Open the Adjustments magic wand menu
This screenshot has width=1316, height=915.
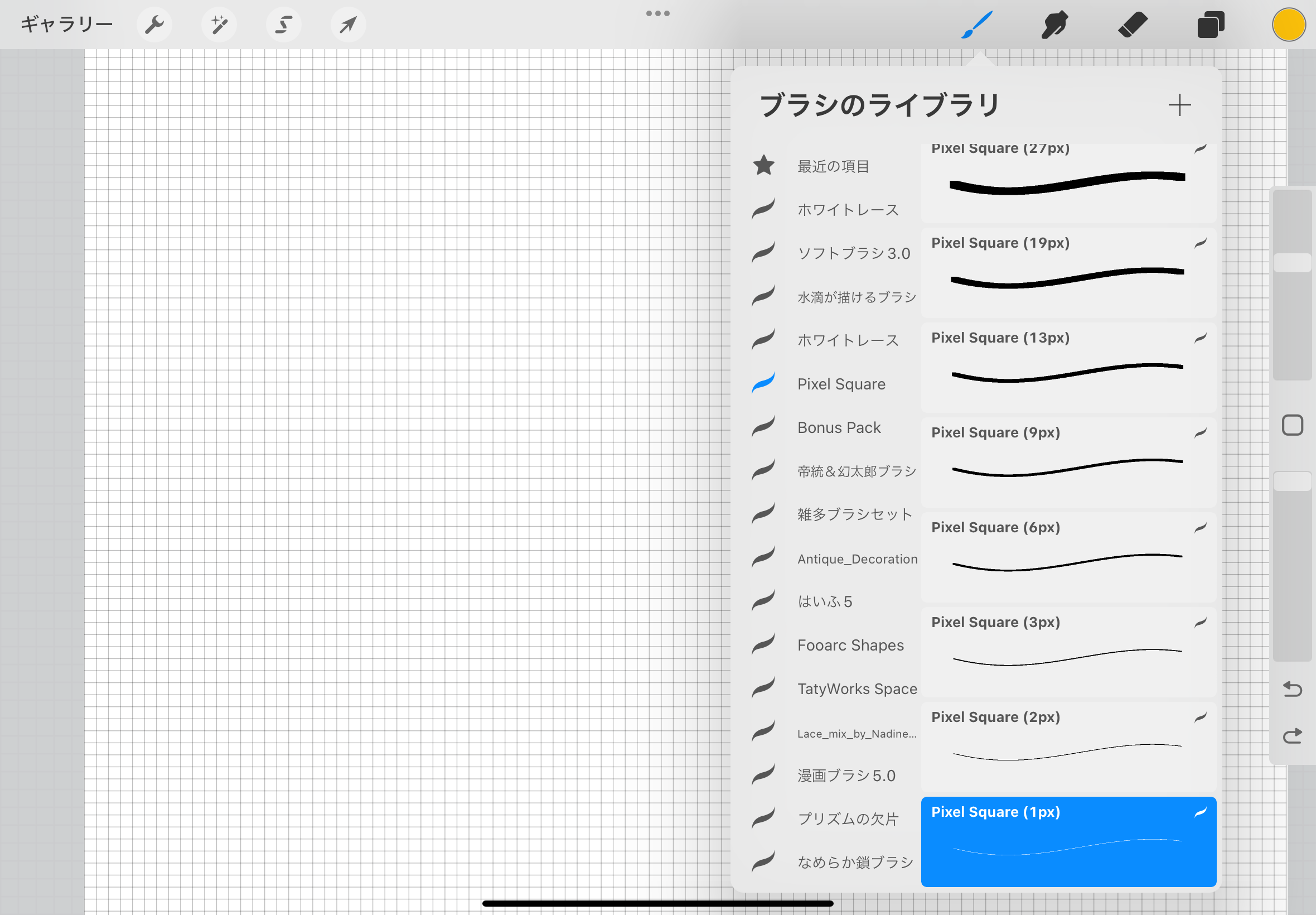pyautogui.click(x=219, y=25)
